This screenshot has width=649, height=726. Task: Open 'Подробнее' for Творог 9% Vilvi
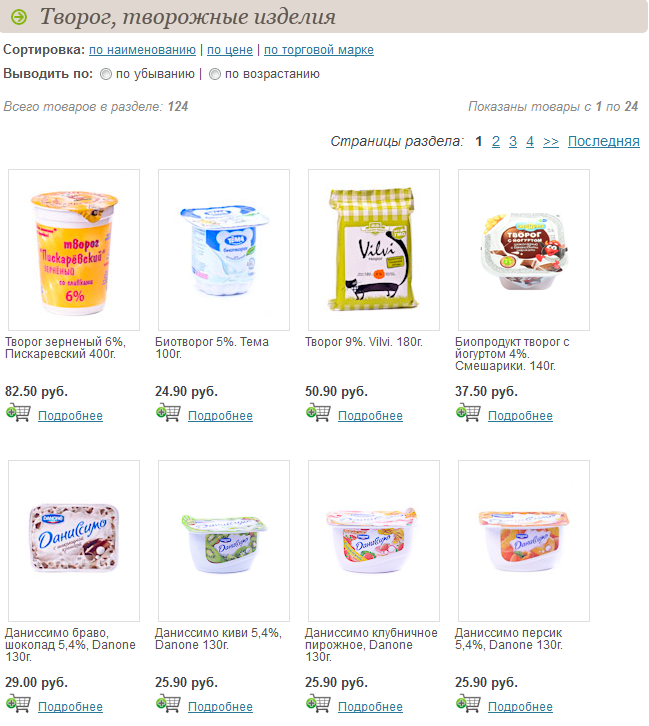[x=370, y=416]
